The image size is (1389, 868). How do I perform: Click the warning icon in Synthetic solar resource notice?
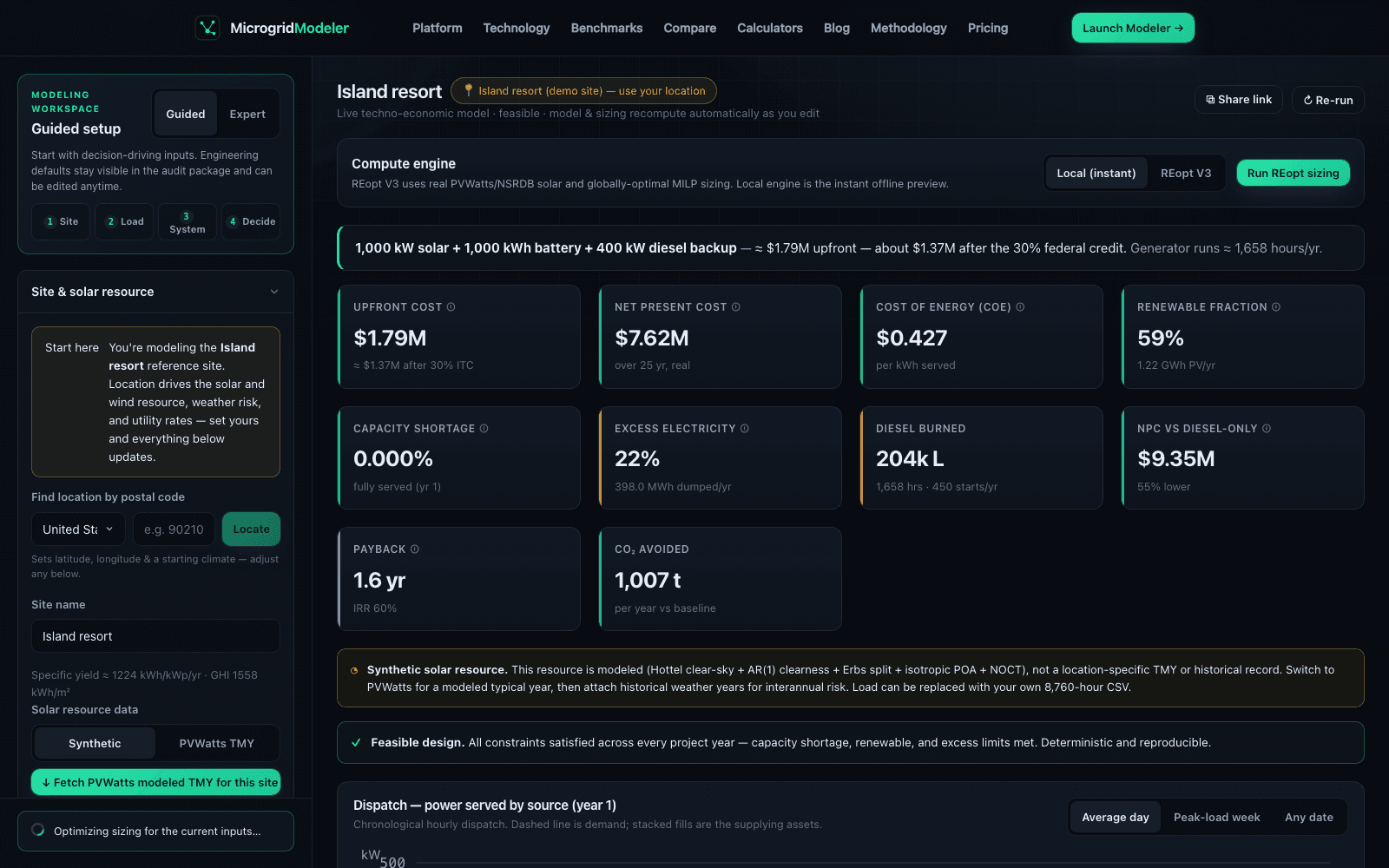[x=354, y=670]
